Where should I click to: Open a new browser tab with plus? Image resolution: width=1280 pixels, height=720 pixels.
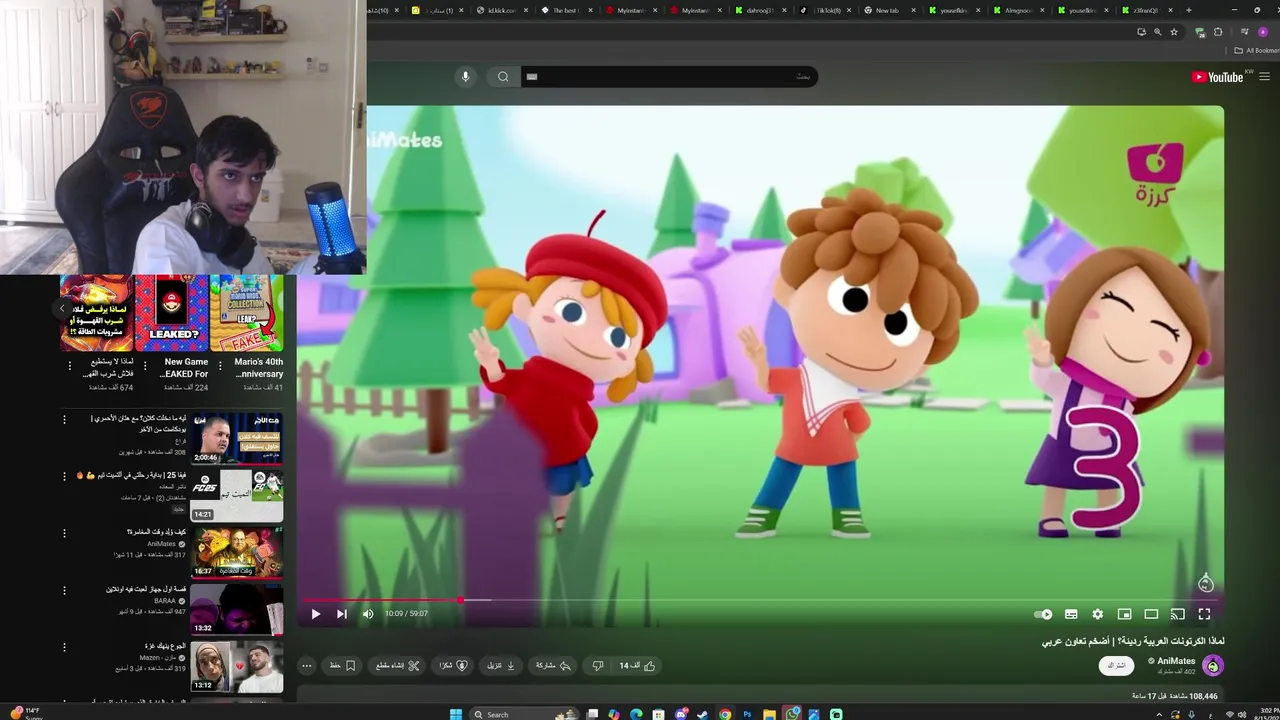pos(1188,10)
